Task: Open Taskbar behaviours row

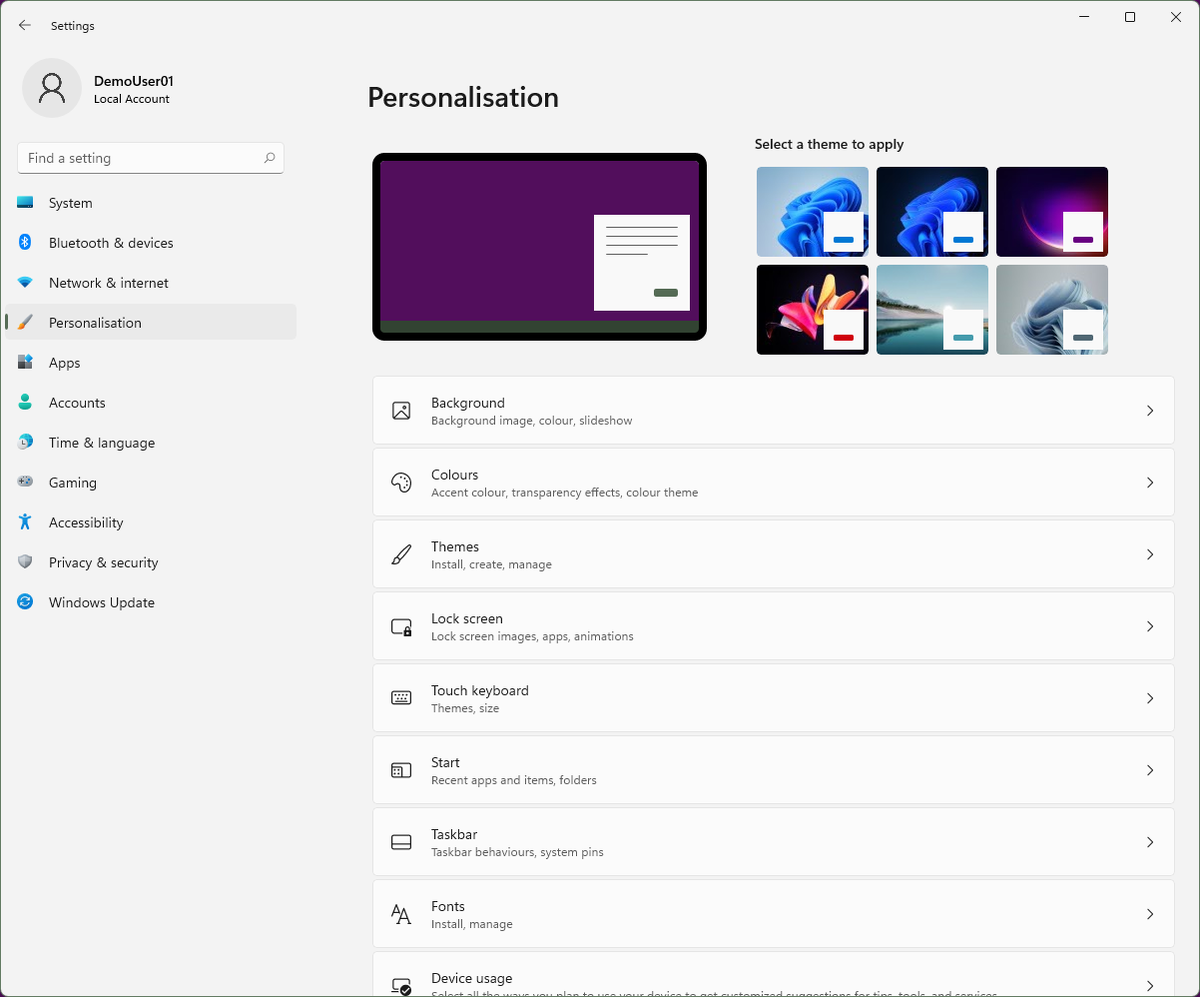Action: [773, 842]
